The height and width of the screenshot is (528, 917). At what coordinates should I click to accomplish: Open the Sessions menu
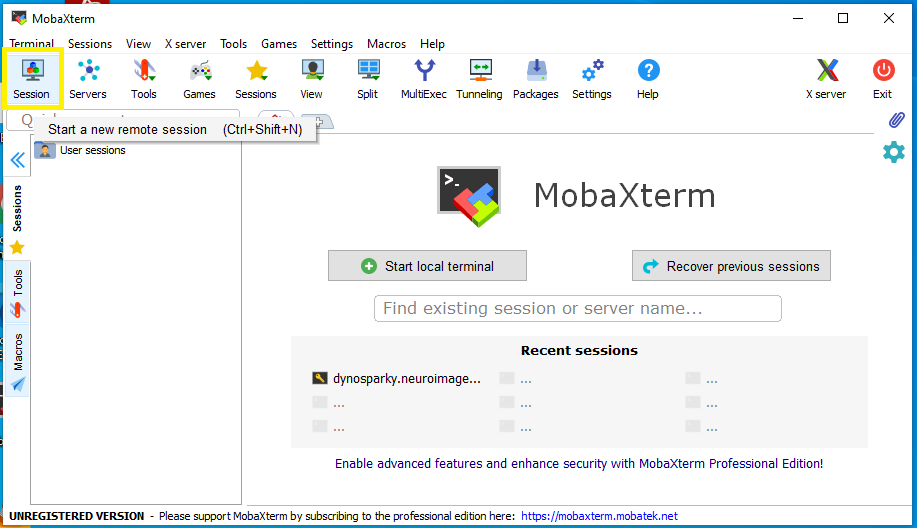[x=89, y=44]
